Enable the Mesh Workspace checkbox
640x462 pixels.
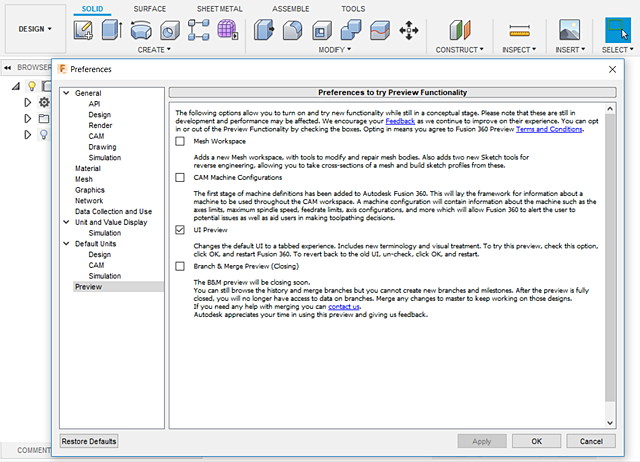click(x=179, y=142)
